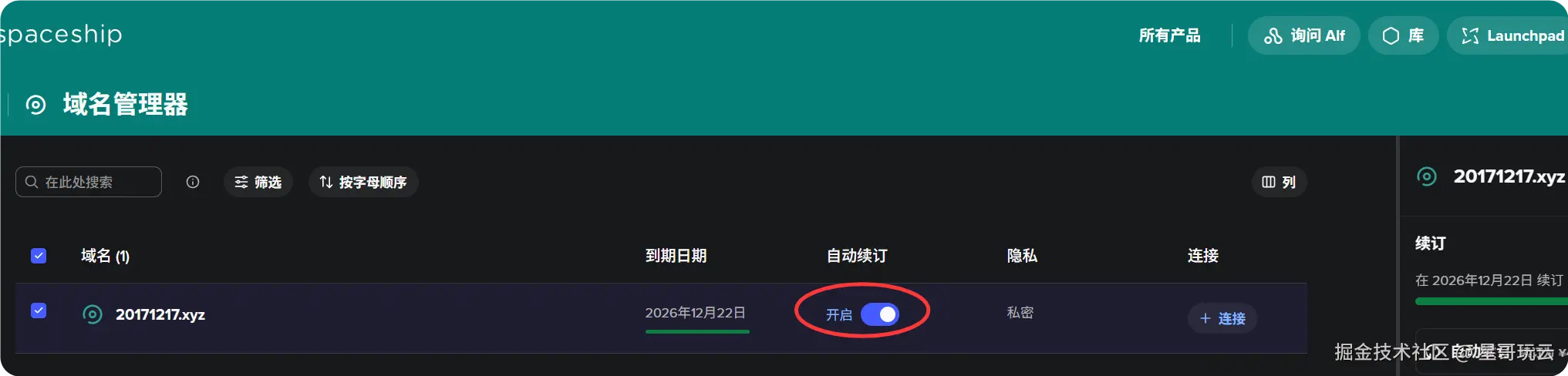Open the 库 hexagon button
The image size is (1568, 376).
[x=1403, y=35]
